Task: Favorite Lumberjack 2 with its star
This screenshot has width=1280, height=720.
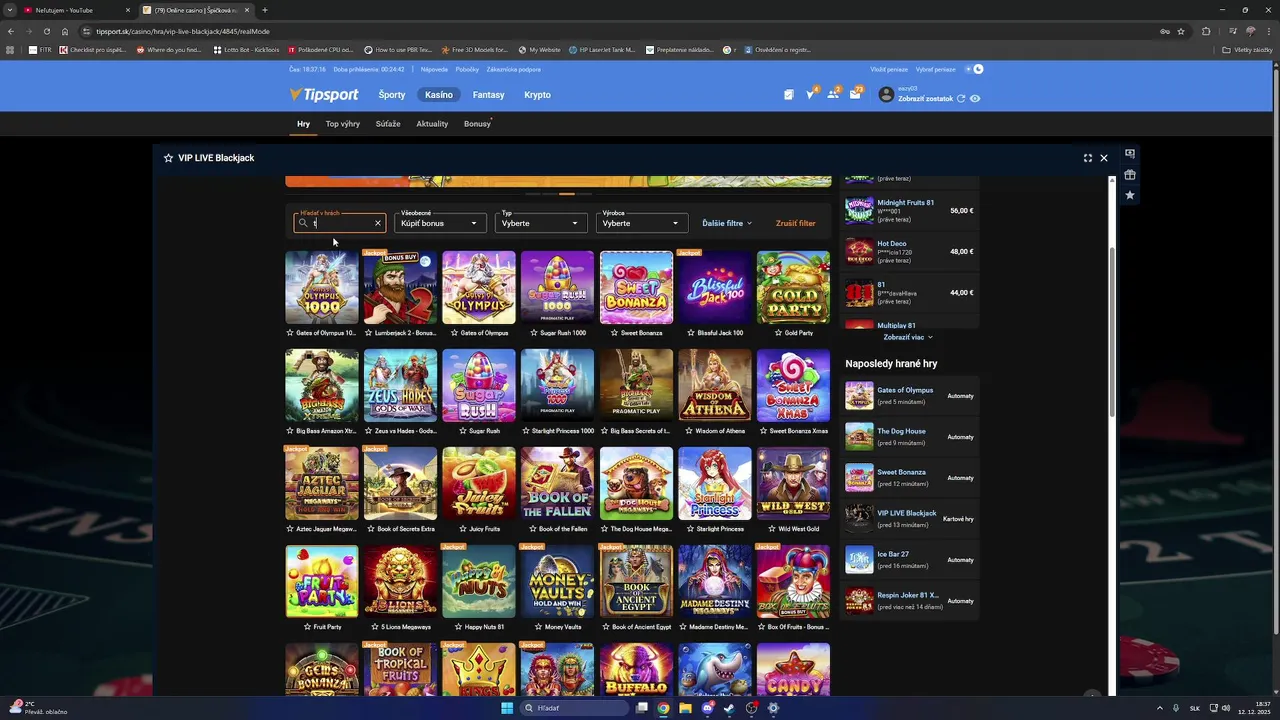Action: (369, 333)
